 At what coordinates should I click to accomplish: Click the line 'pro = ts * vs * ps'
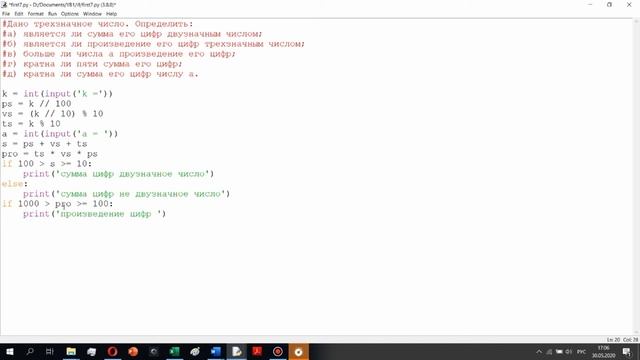[x=49, y=154]
